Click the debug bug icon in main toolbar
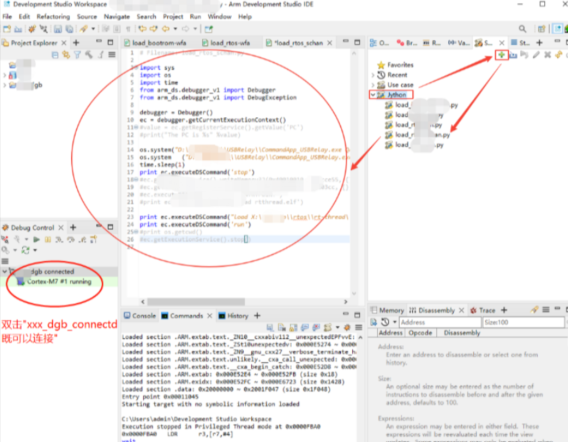The width and height of the screenshot is (568, 442). click(x=32, y=29)
